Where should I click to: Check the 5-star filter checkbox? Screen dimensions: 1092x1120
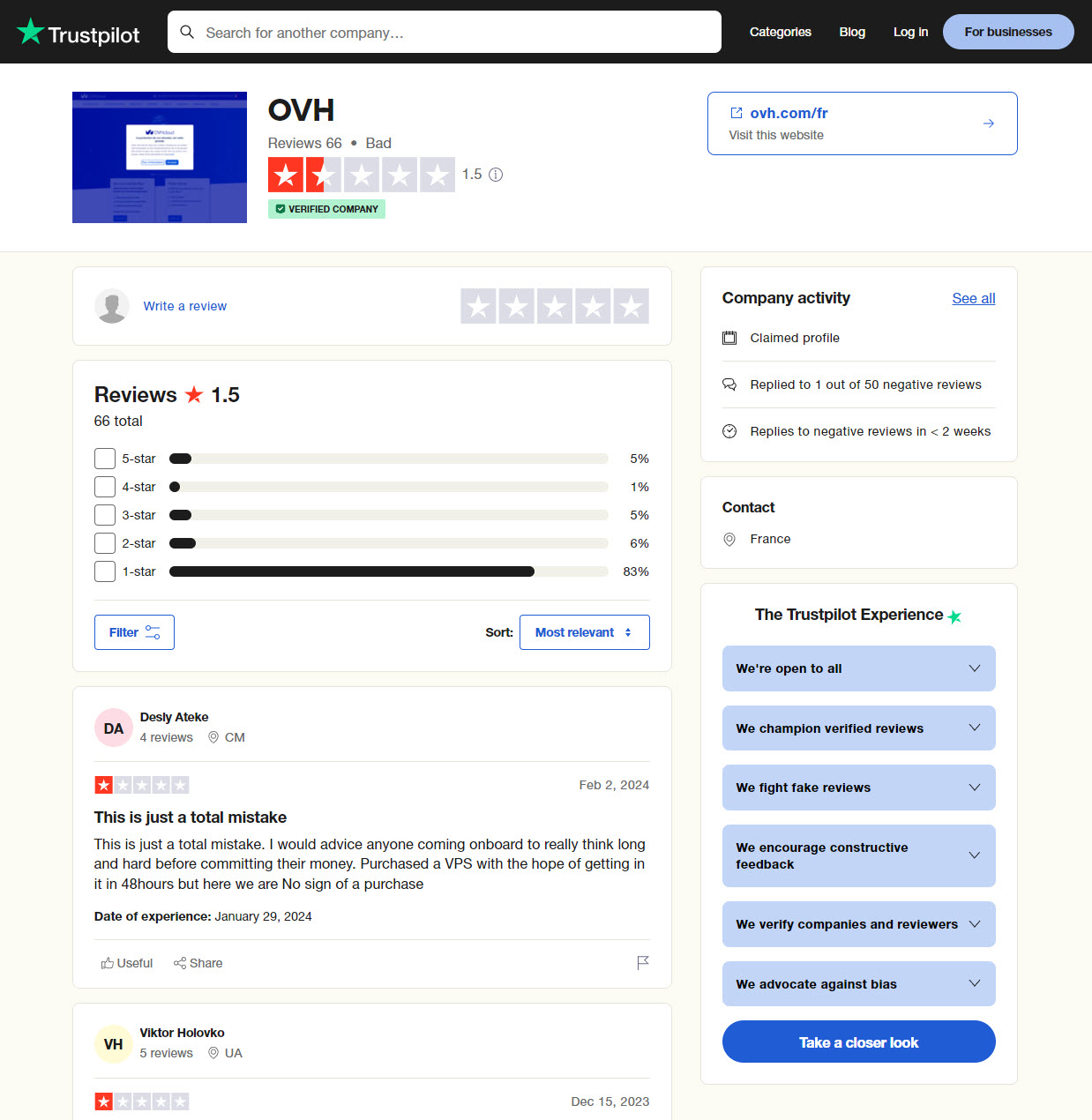click(x=105, y=459)
